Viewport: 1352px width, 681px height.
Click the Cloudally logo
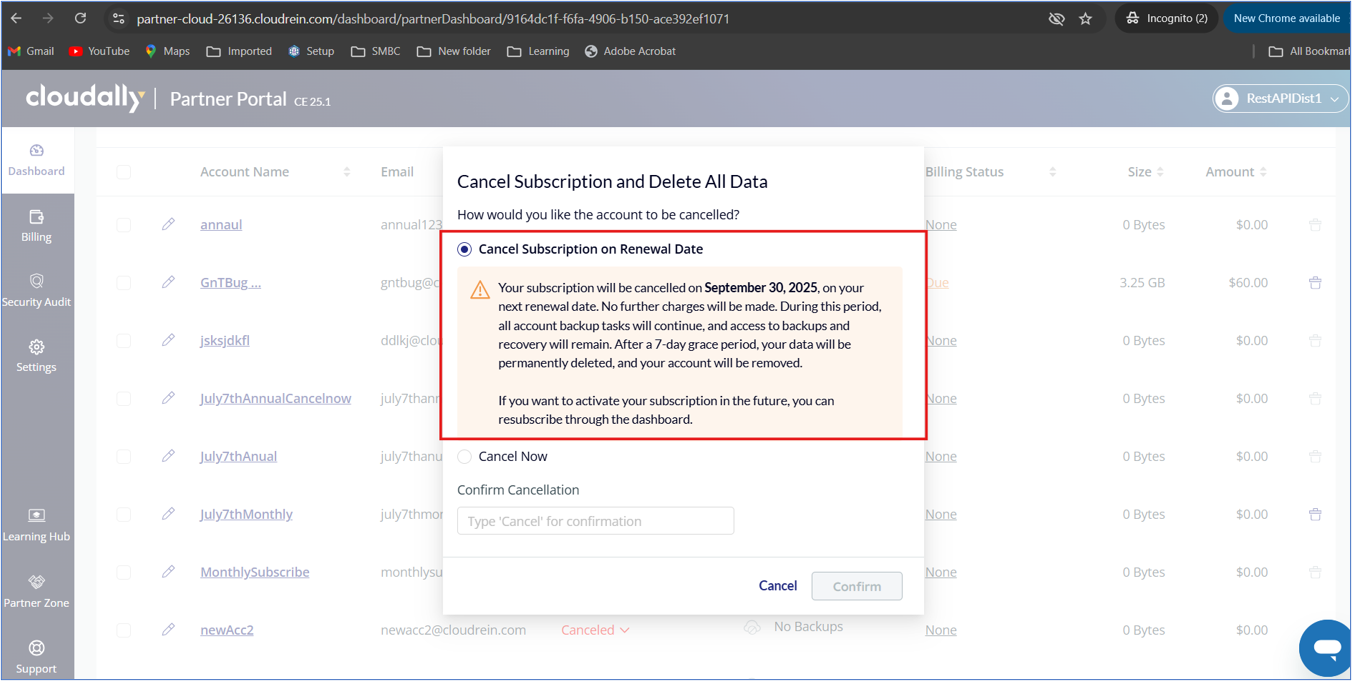pyautogui.click(x=86, y=98)
